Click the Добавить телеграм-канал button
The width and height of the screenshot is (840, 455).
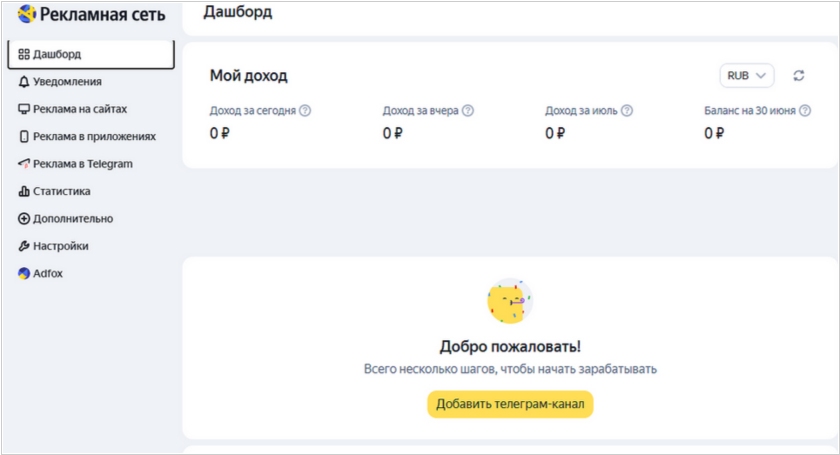[510, 404]
